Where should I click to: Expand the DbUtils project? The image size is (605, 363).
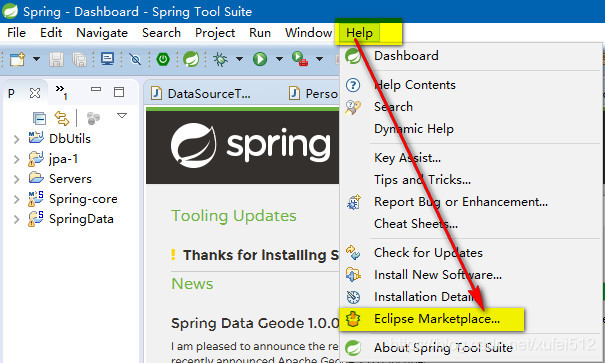(x=17, y=139)
